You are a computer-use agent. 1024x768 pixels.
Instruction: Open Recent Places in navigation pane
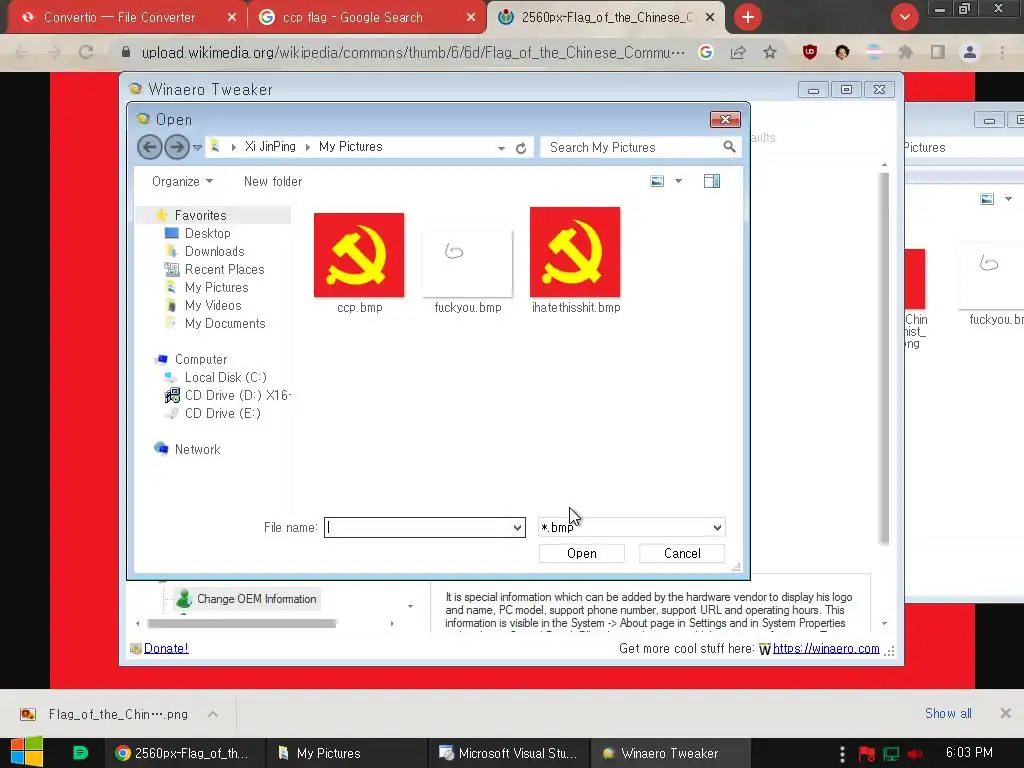pos(224,269)
